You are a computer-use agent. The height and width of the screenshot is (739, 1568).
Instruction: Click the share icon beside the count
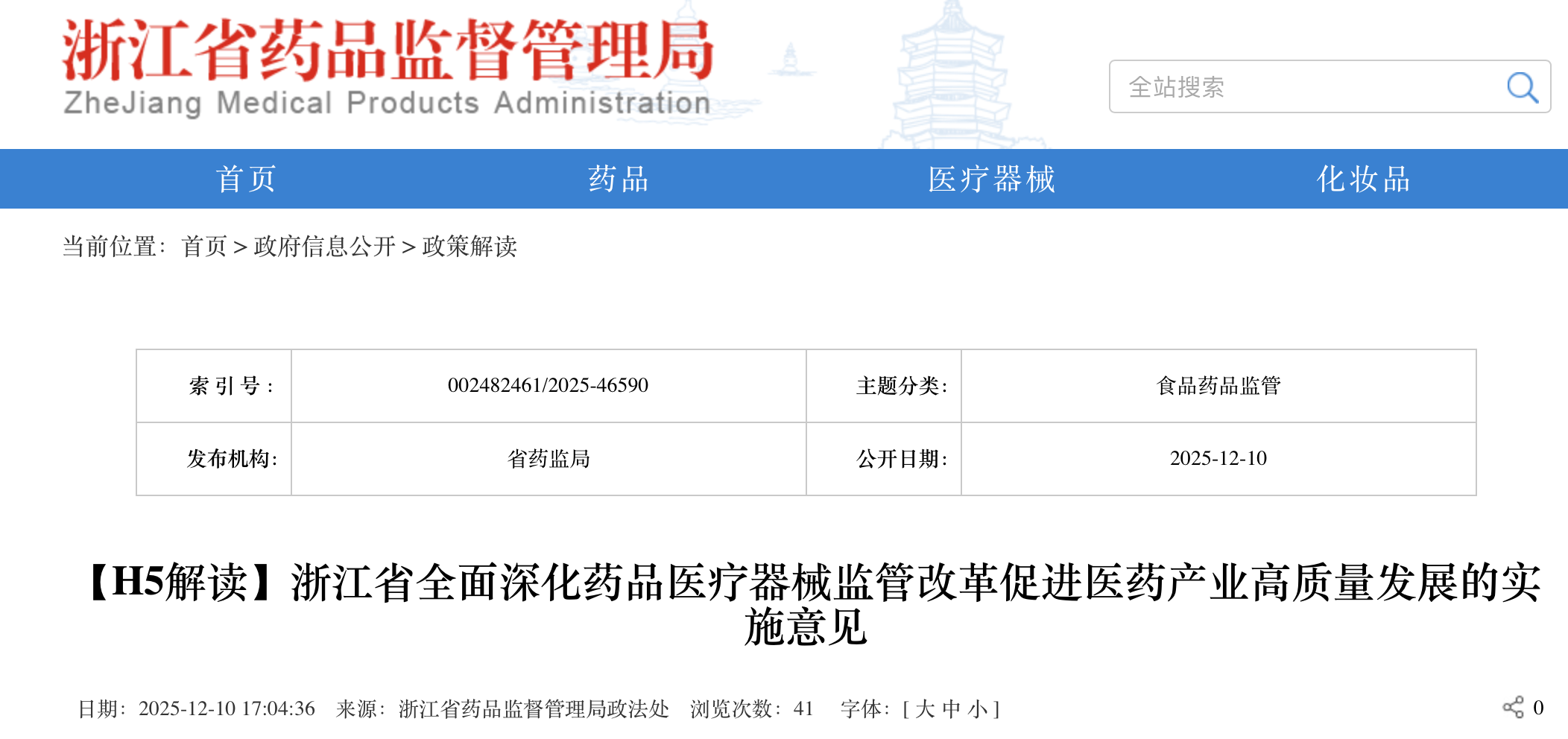pos(1513,707)
